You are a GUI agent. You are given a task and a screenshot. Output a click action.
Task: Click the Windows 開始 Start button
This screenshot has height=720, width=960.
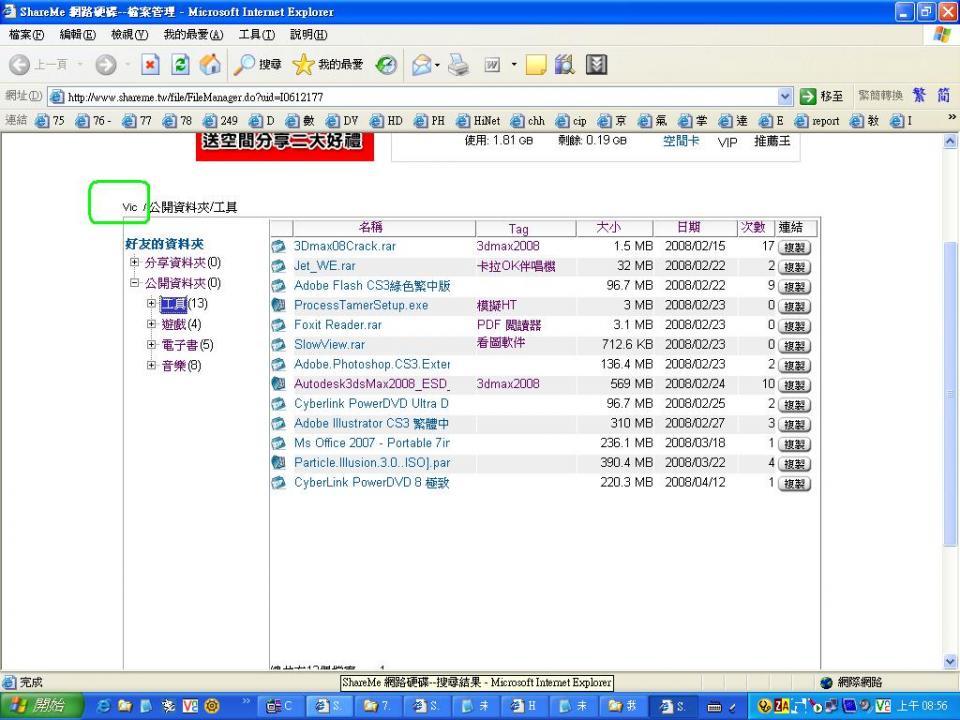[x=35, y=705]
